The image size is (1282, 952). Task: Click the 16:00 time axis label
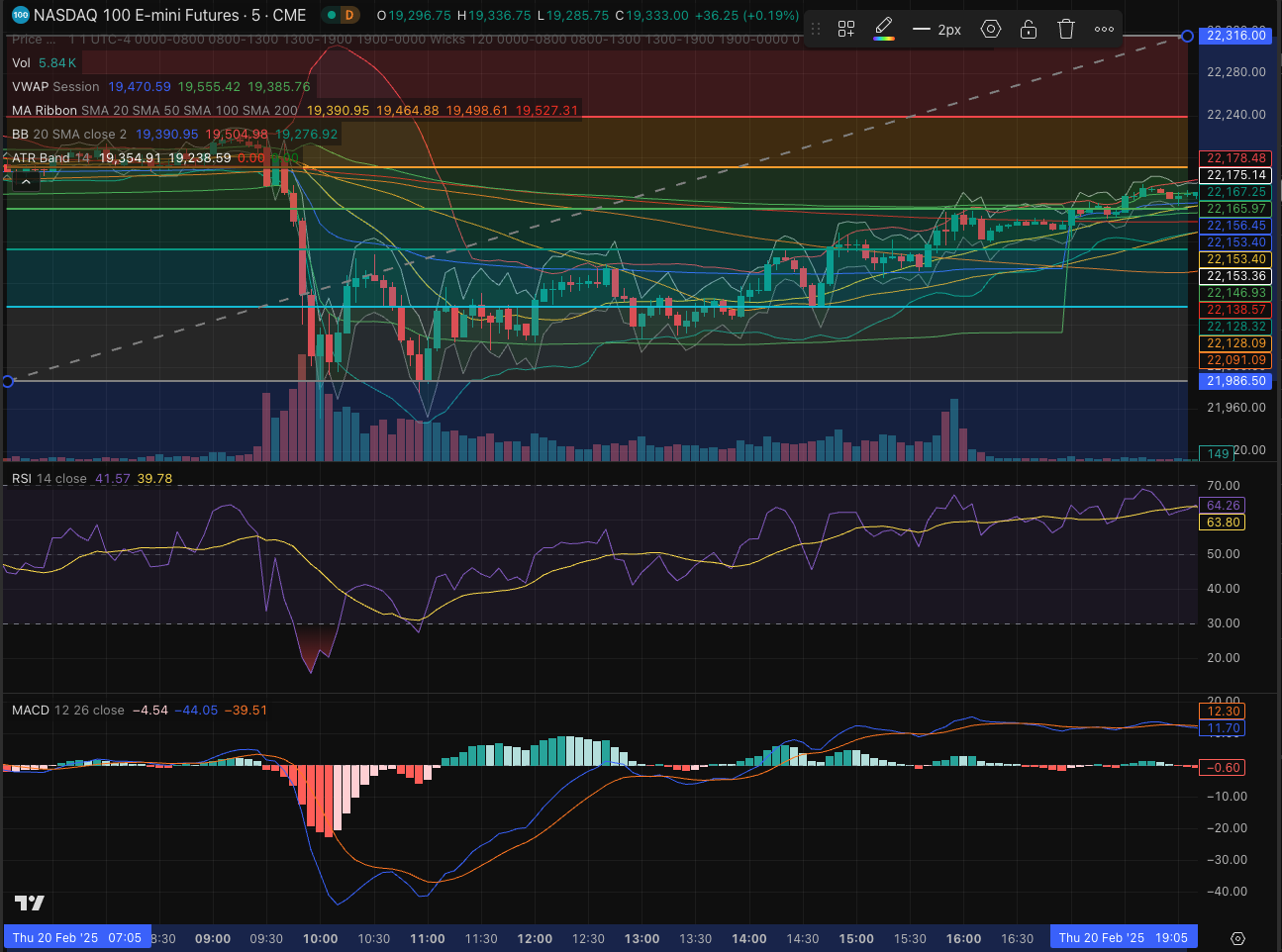click(x=963, y=938)
